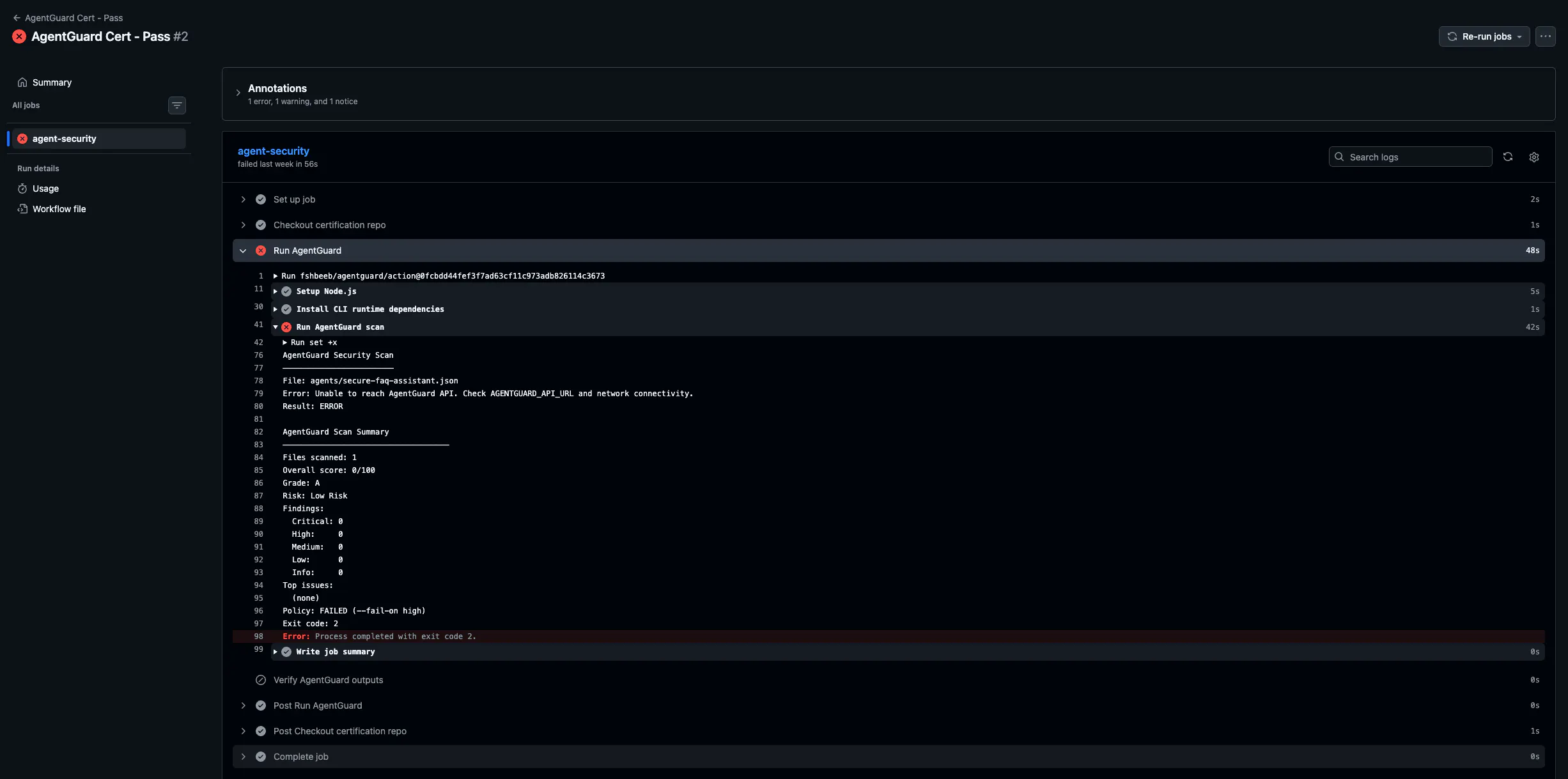Click the 'Grade: A' log line
Screen dimensions: 1568x779
[301, 483]
